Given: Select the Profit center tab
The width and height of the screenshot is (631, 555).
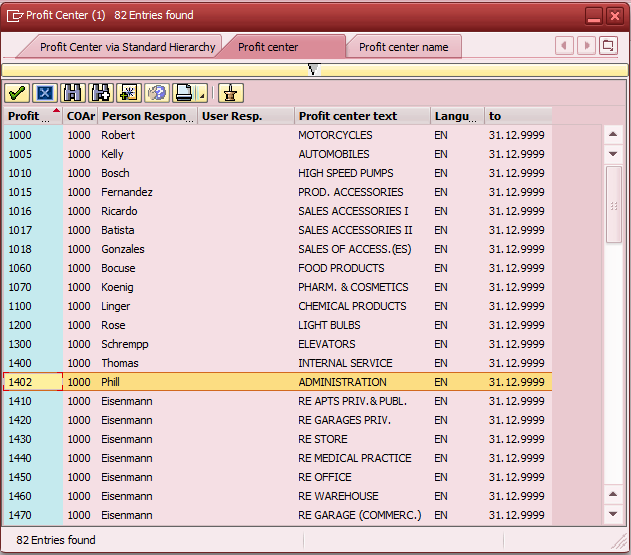Looking at the screenshot, I should coord(268,47).
